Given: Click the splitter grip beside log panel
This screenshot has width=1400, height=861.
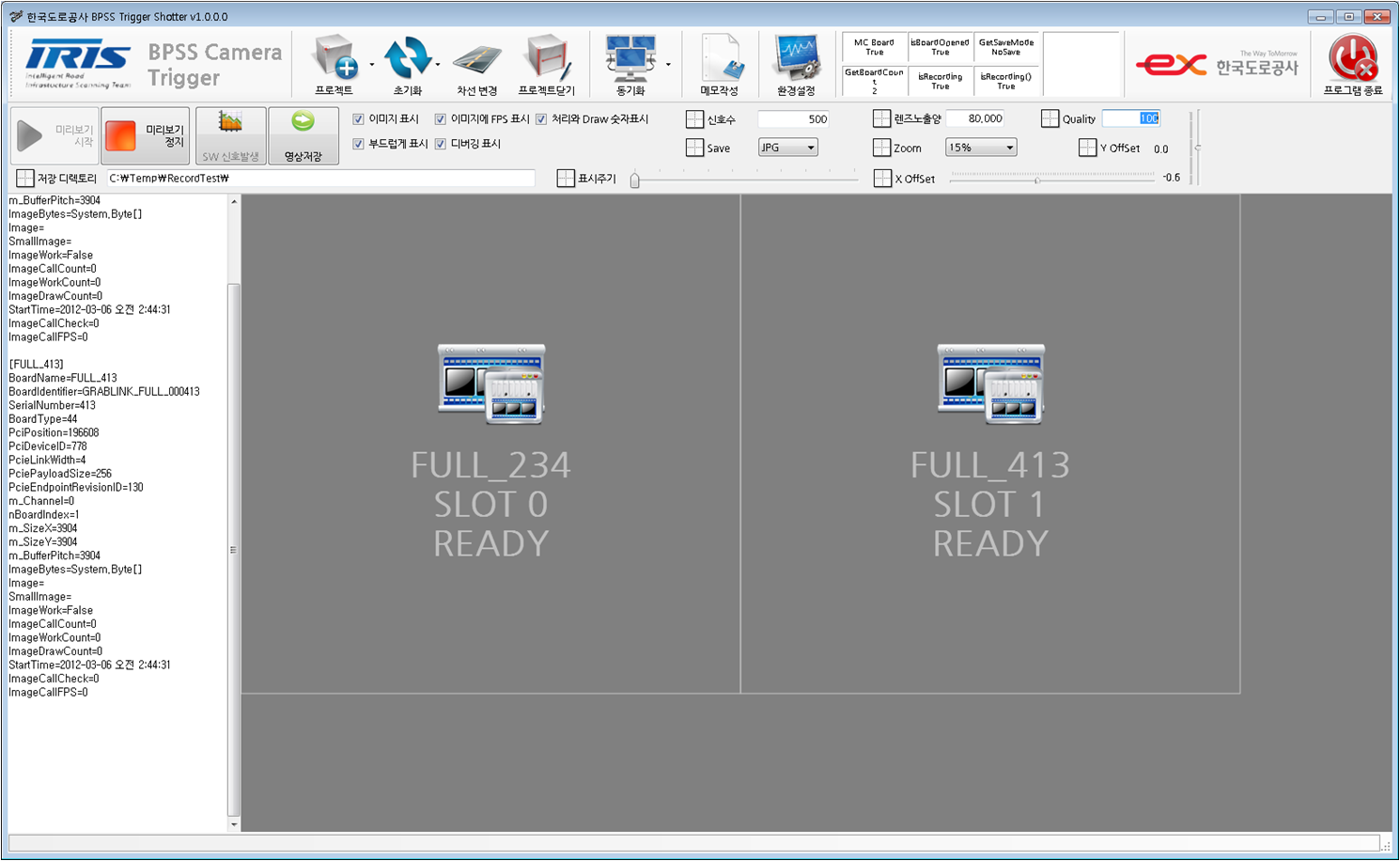Looking at the screenshot, I should (233, 550).
